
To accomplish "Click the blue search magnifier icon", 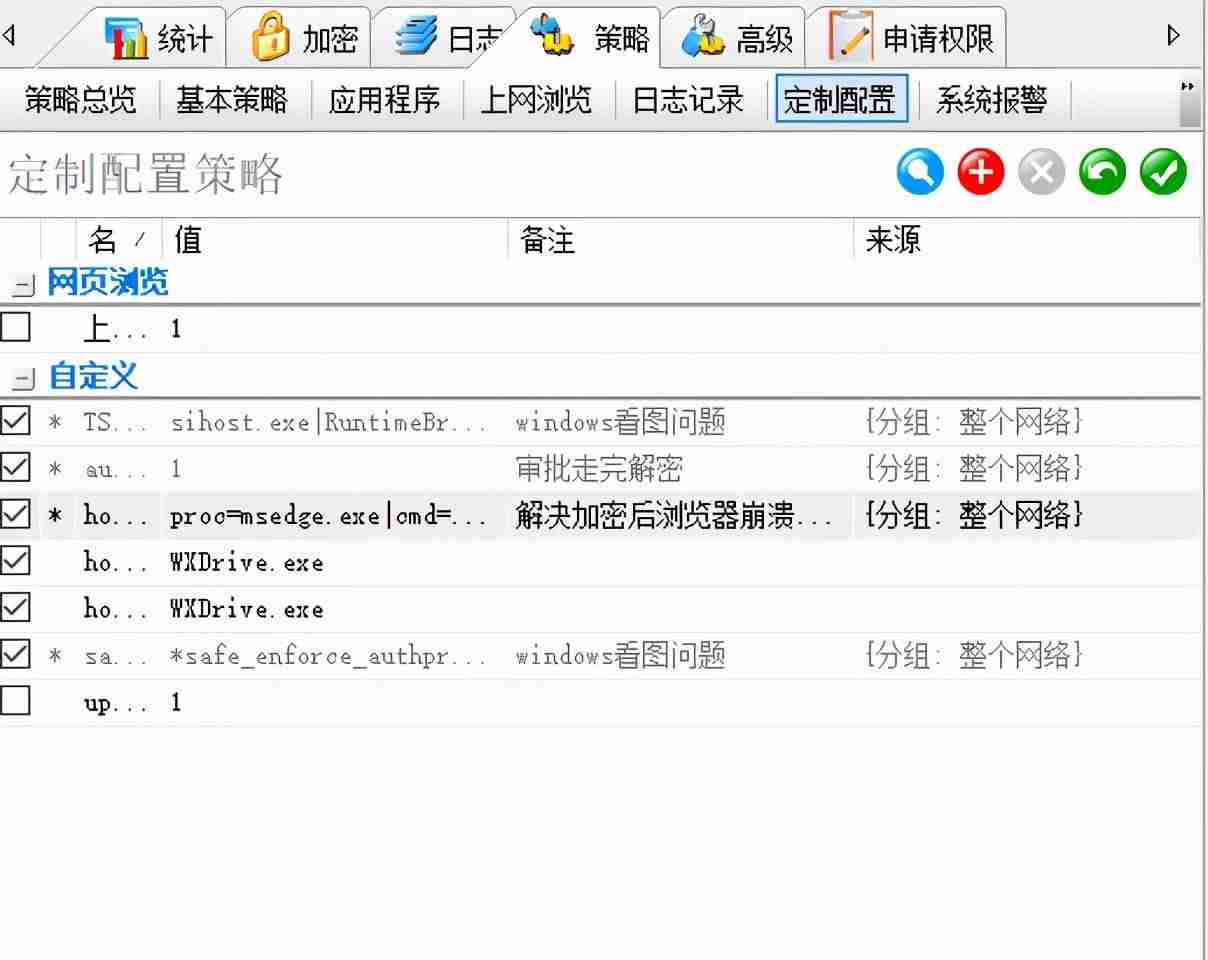I will (920, 173).
